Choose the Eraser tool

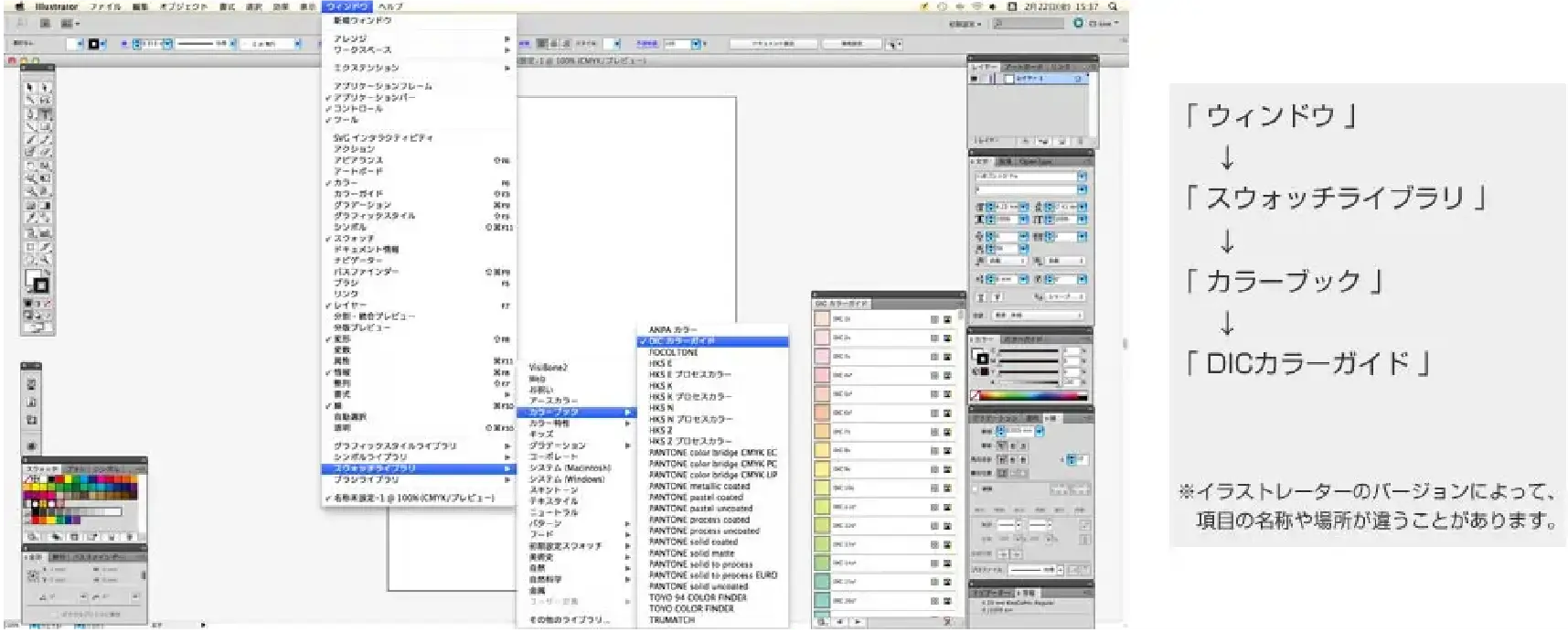pyautogui.click(x=46, y=153)
